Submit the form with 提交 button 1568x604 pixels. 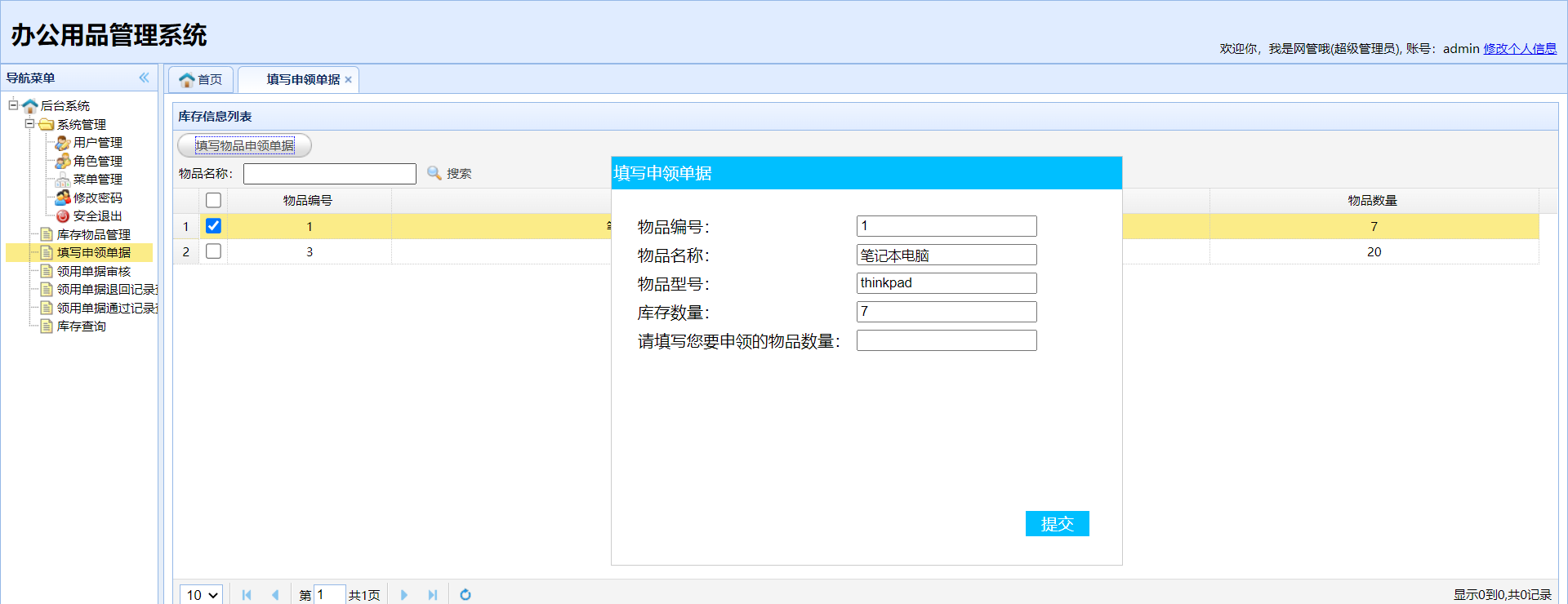1057,524
